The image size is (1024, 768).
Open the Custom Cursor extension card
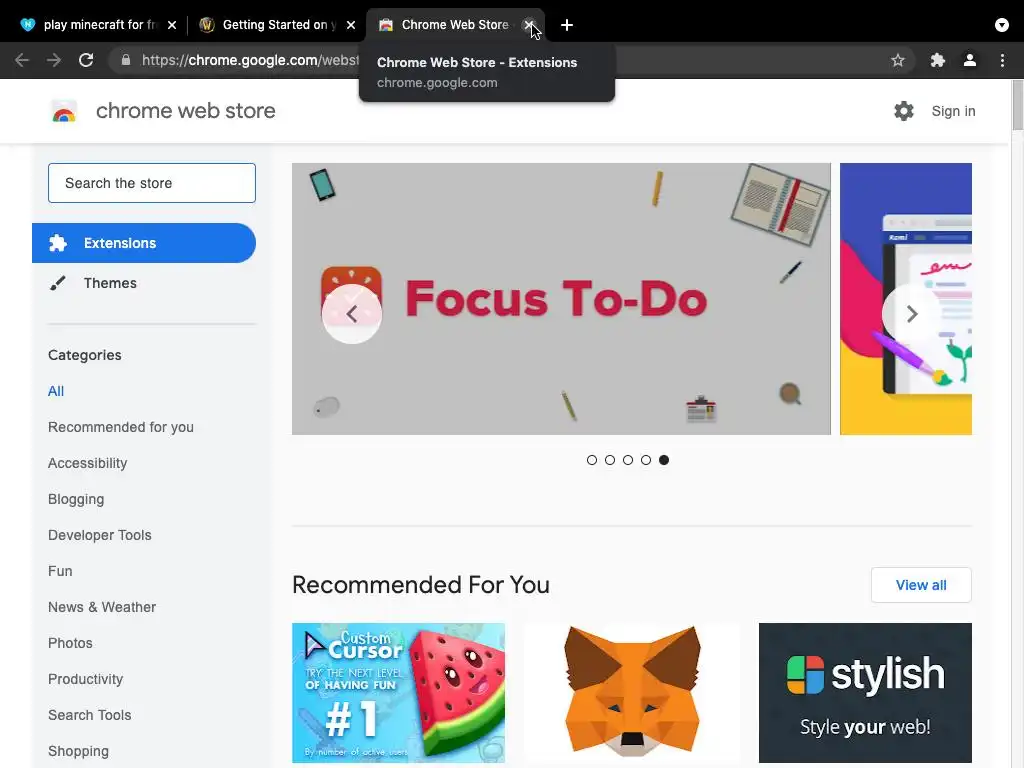click(x=398, y=693)
